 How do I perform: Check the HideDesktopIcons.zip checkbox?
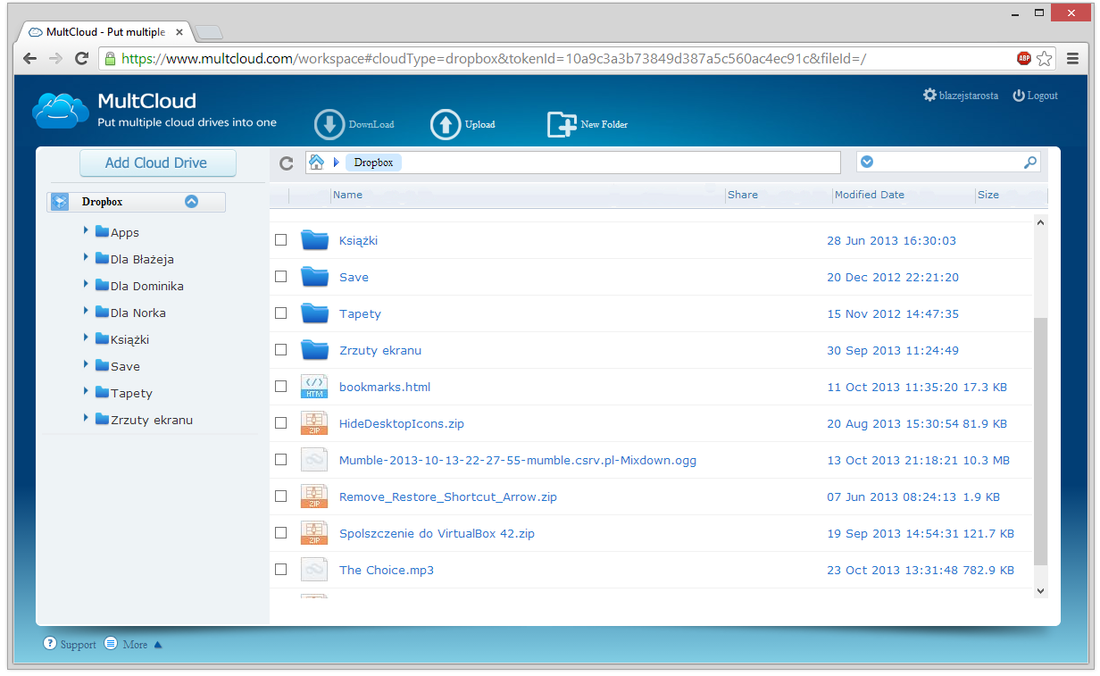pos(281,423)
